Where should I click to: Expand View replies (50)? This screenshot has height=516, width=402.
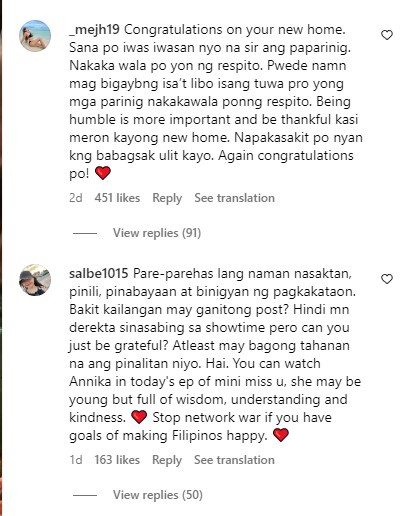158,495
